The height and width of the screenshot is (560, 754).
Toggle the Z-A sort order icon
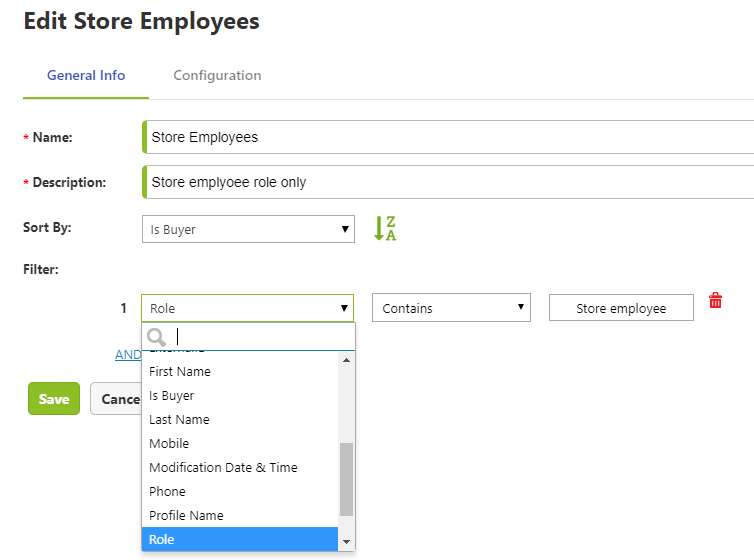tap(385, 228)
